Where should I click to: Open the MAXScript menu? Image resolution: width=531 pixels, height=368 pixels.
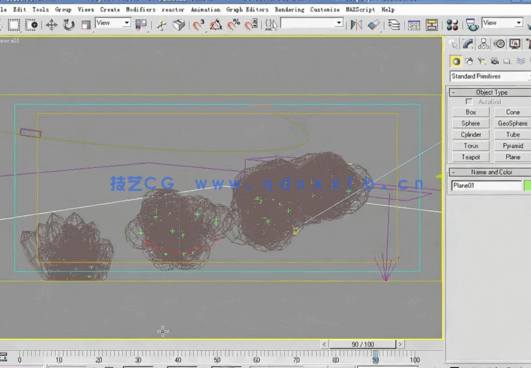coord(360,9)
